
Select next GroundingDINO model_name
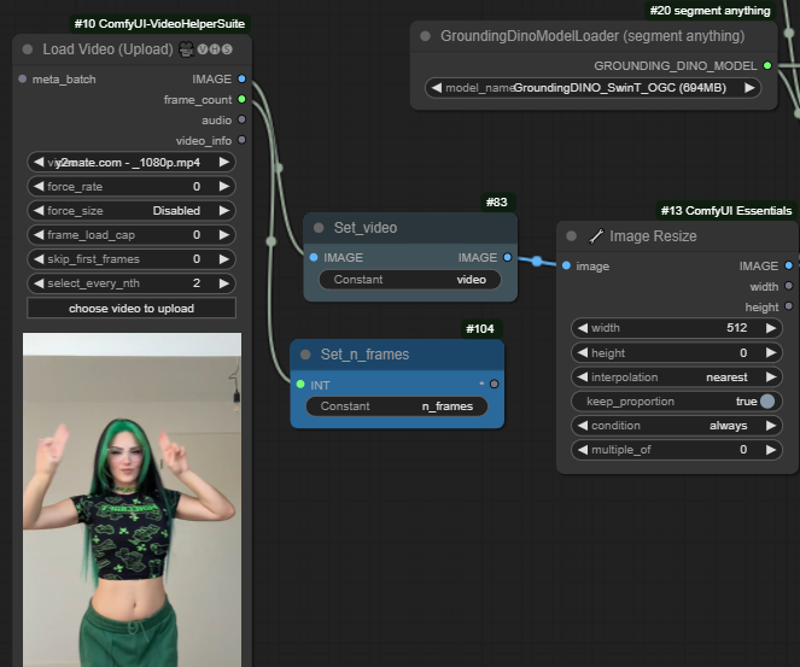pos(749,88)
